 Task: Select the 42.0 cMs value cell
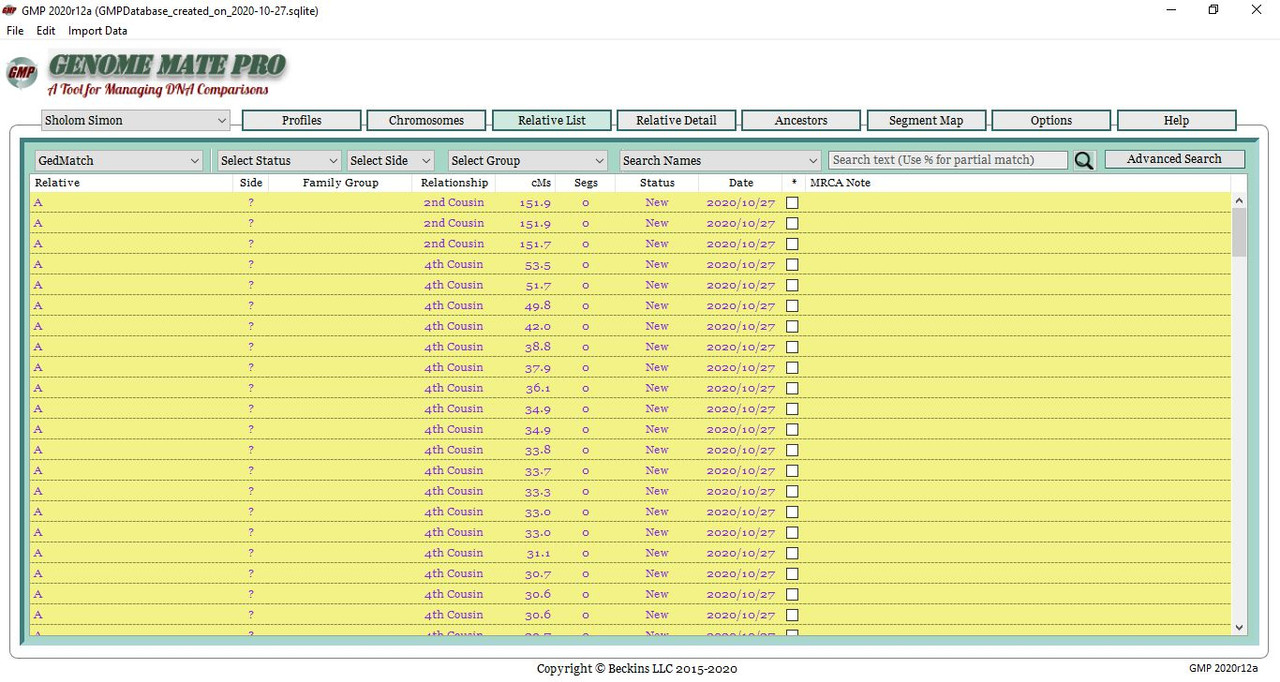tap(538, 327)
